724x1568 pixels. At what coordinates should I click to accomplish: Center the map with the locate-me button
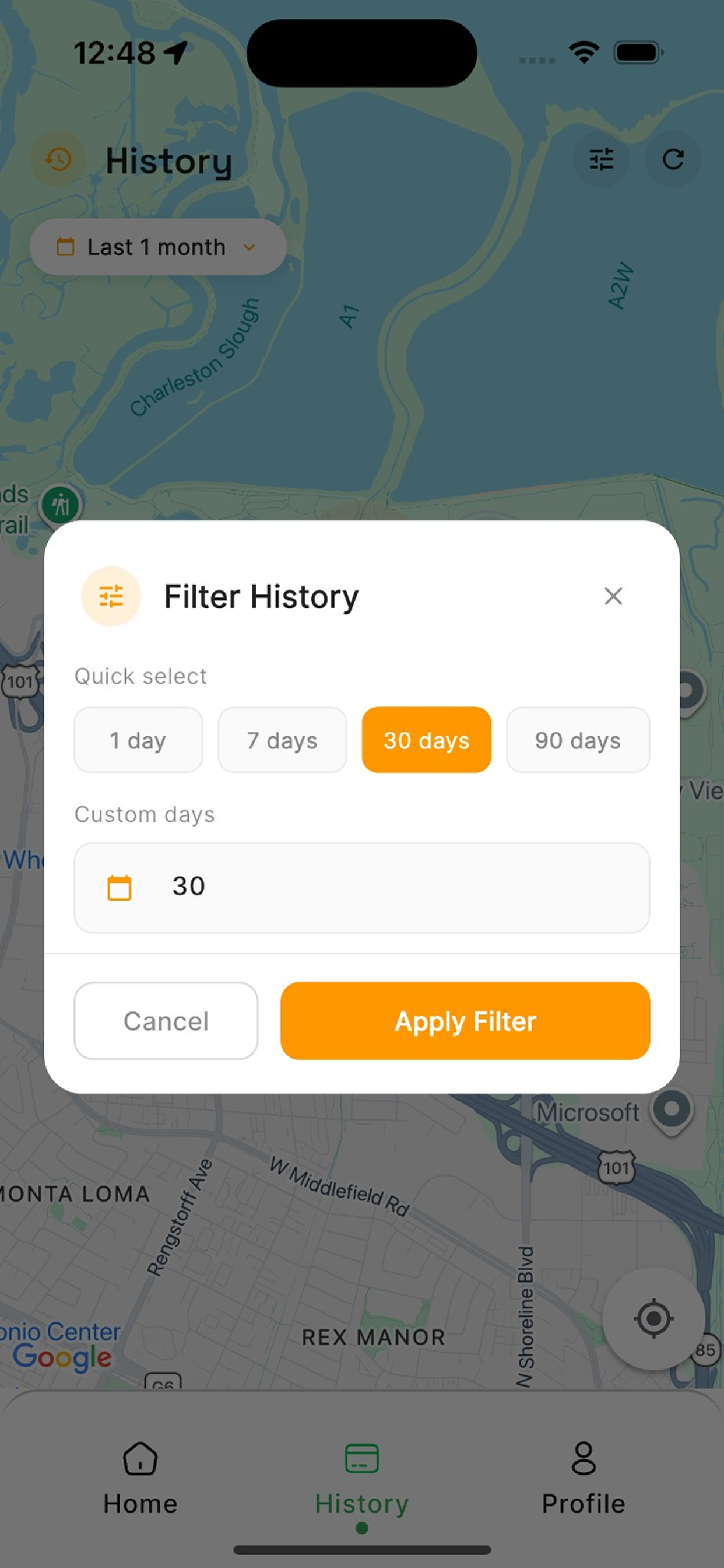click(x=653, y=1318)
